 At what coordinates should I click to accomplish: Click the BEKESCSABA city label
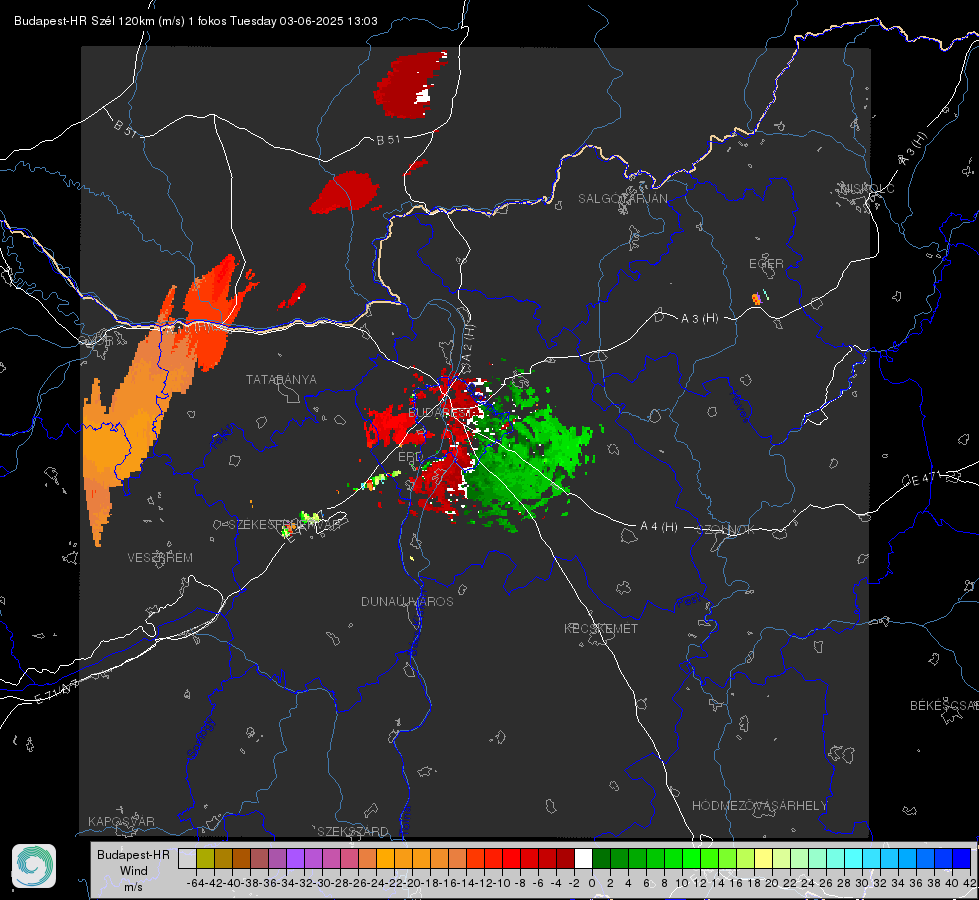point(944,706)
